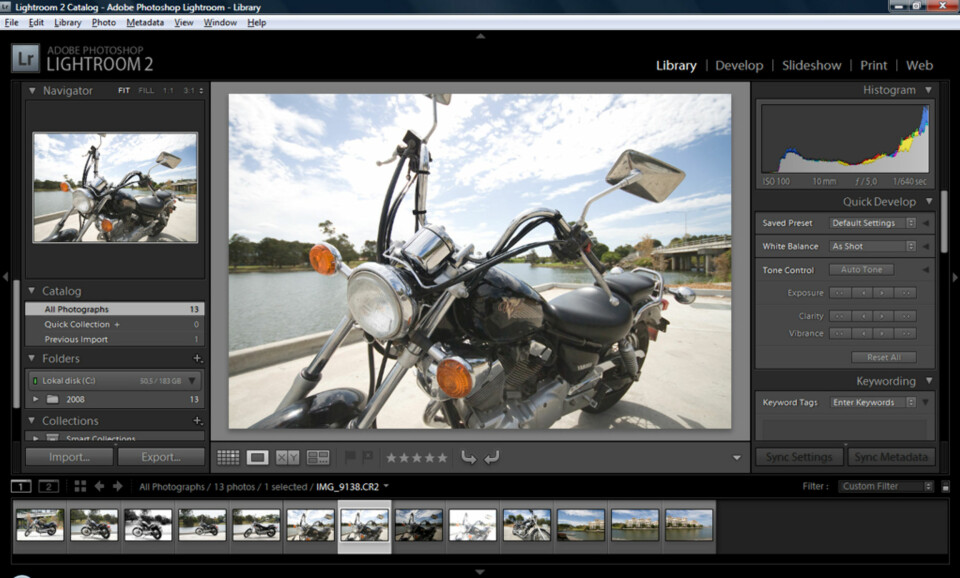Decrease Exposure by a large step
The width and height of the screenshot is (960, 578).
(840, 293)
